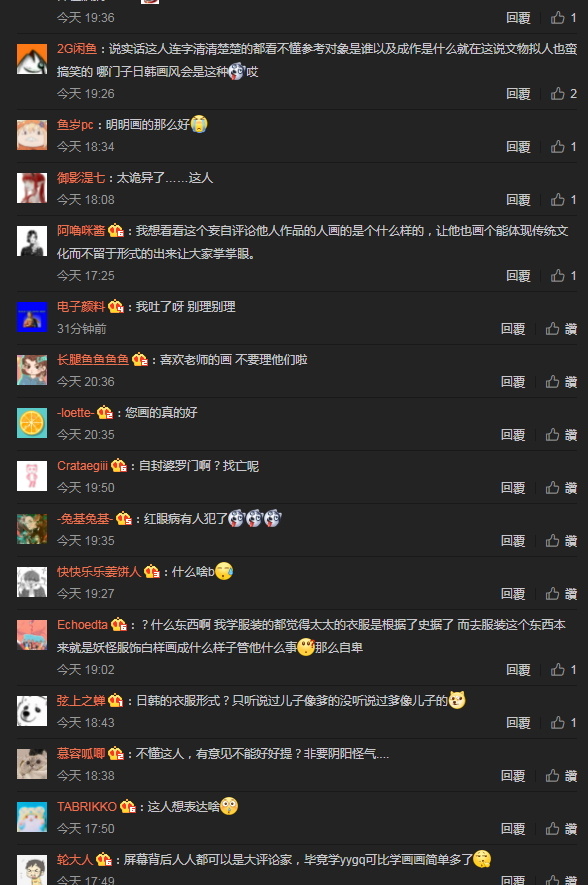This screenshot has height=885, width=588.
Task: Open username link 慕容呱唧
Action: pos(81,753)
